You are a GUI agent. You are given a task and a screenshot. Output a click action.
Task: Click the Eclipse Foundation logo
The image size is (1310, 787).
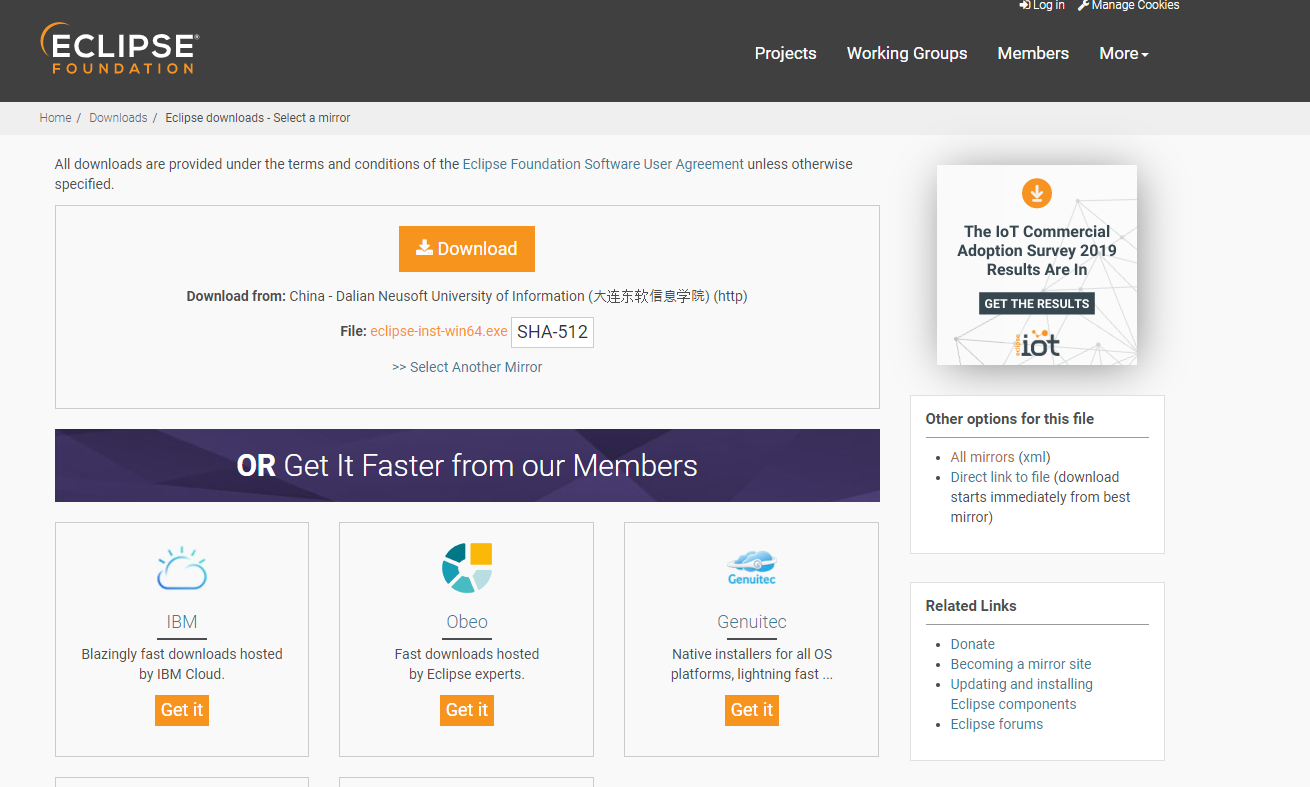coord(120,49)
